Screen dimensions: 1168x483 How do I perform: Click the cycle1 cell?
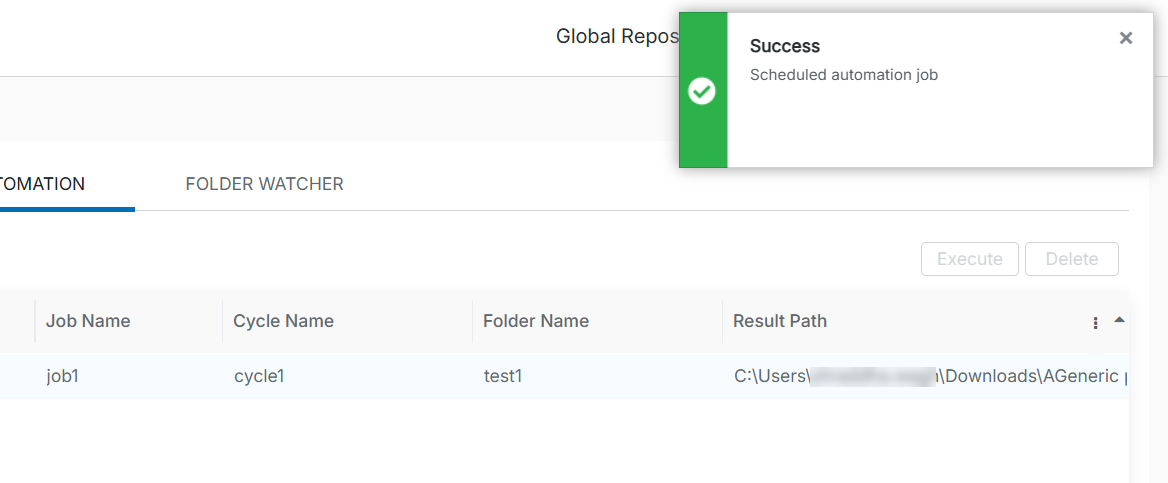(259, 376)
